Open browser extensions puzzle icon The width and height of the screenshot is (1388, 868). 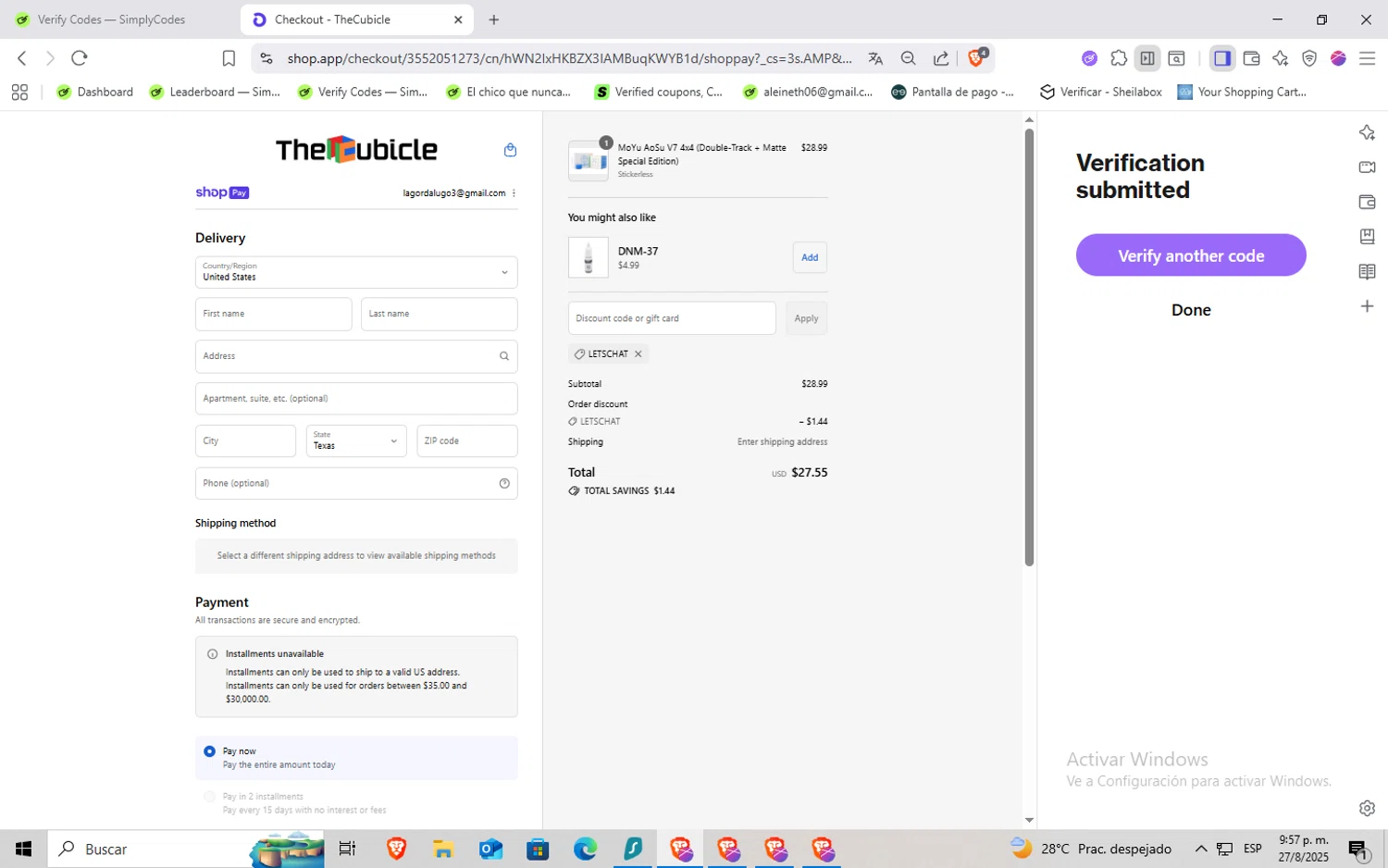pyautogui.click(x=1119, y=58)
